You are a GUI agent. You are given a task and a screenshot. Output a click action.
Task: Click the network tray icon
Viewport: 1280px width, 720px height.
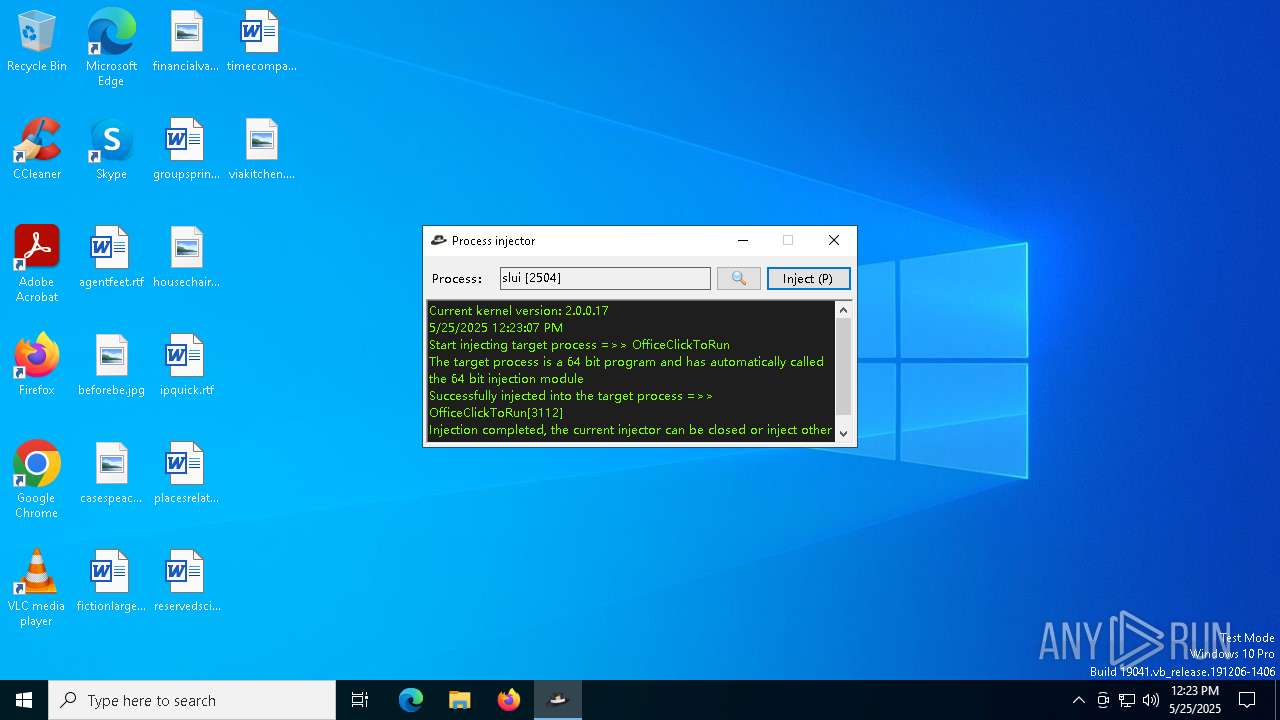(x=1127, y=700)
